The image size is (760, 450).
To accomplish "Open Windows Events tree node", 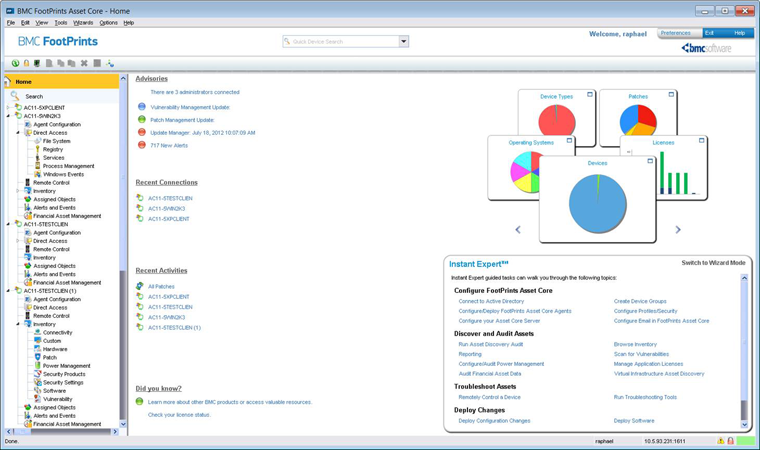I will point(63,174).
